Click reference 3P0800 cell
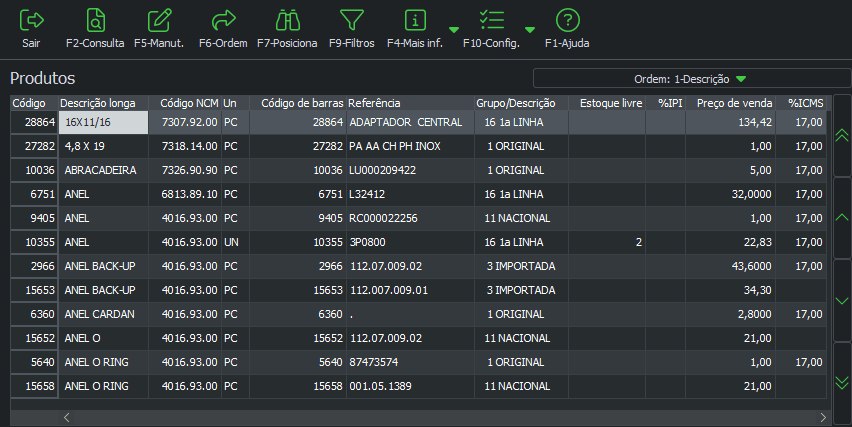This screenshot has height=427, width=852. point(410,242)
